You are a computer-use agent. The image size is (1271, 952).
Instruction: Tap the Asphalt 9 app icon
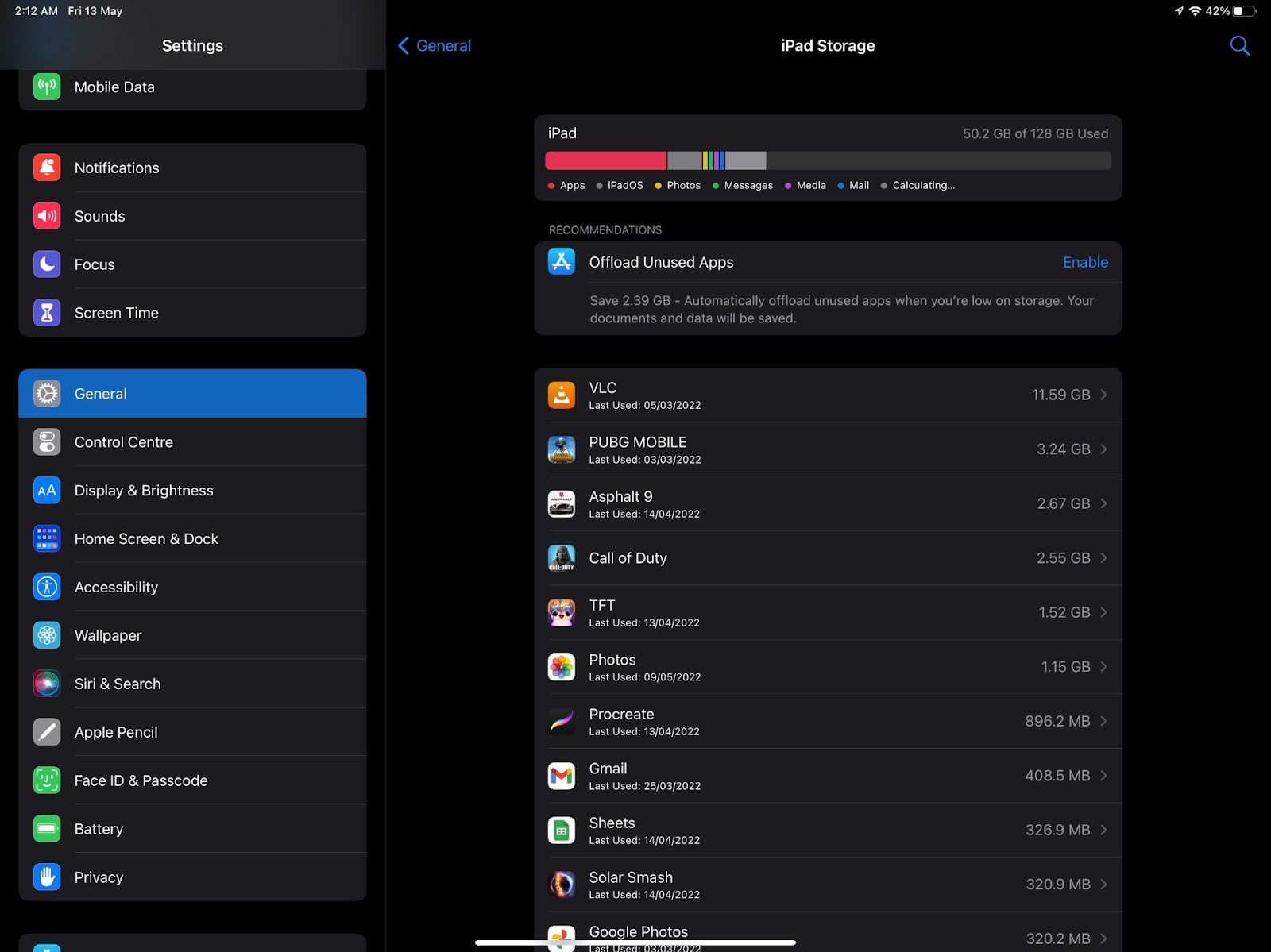[x=562, y=503]
